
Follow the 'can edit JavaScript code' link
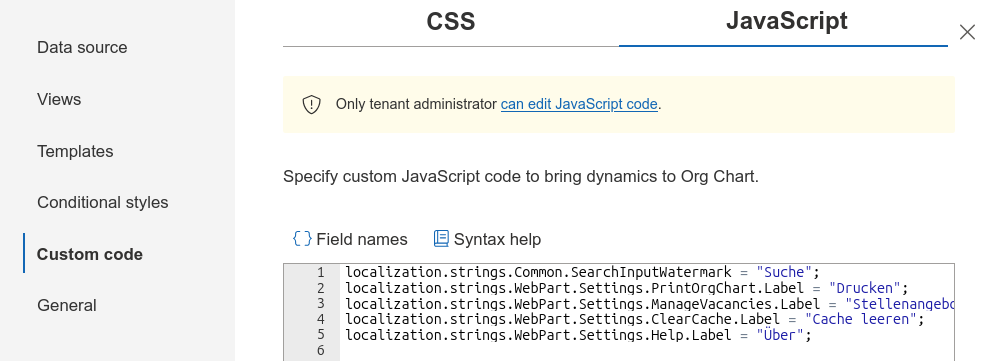(579, 104)
